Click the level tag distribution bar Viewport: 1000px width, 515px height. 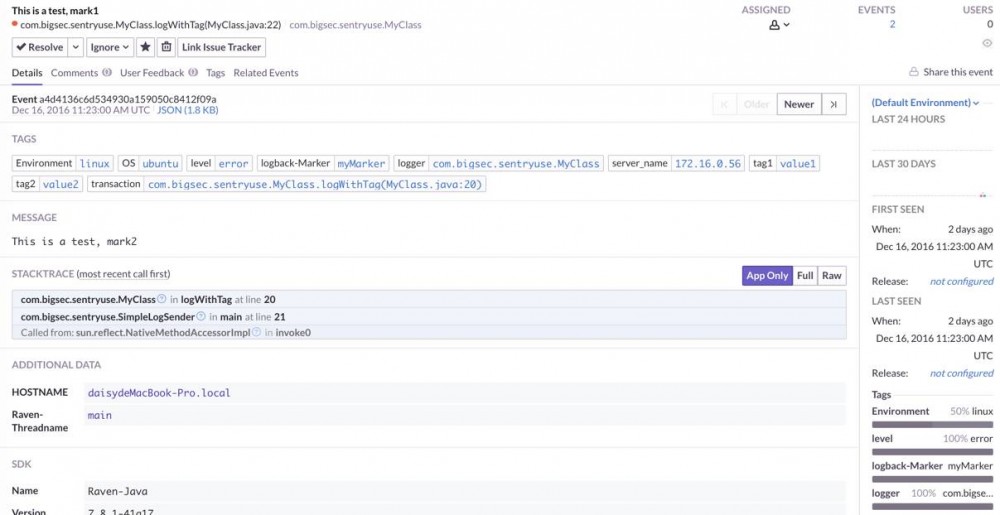(932, 452)
